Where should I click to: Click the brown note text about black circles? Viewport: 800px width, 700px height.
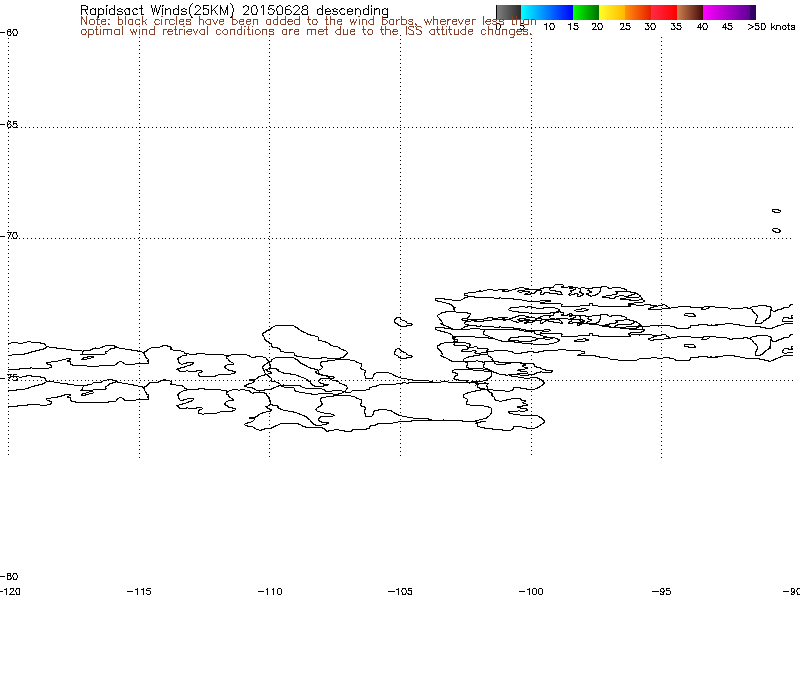coord(308,26)
